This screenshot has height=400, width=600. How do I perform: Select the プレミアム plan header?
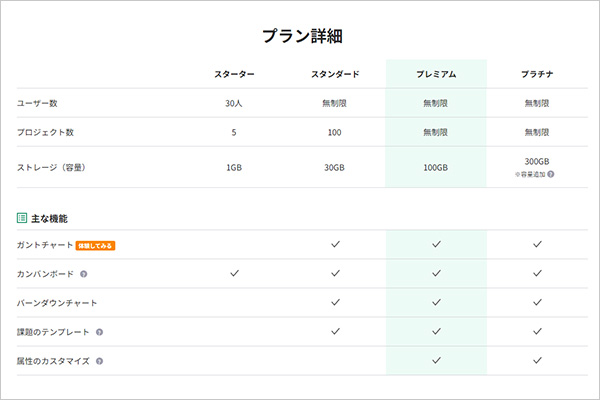[x=436, y=74]
